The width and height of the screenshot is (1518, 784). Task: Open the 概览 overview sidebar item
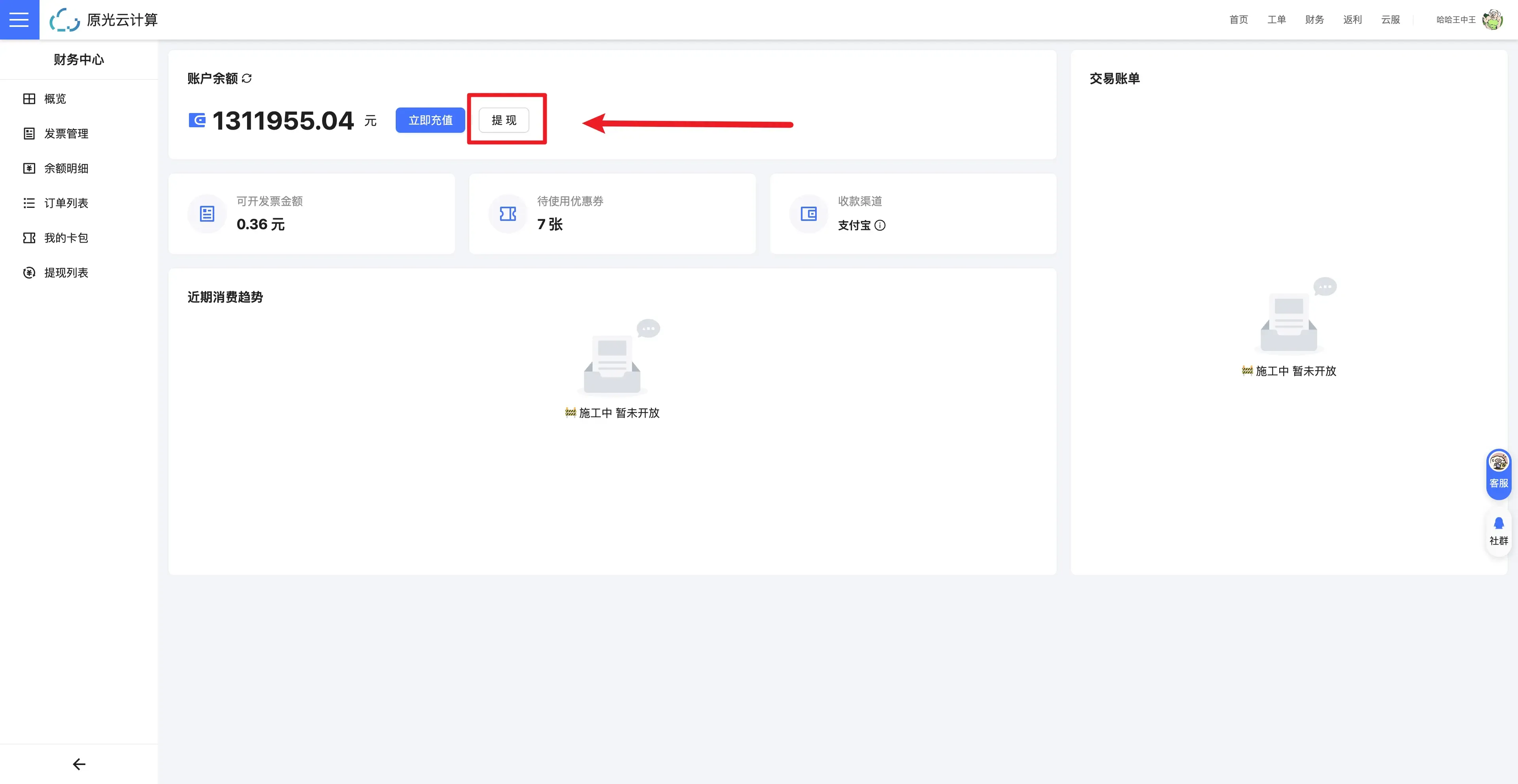(x=55, y=99)
